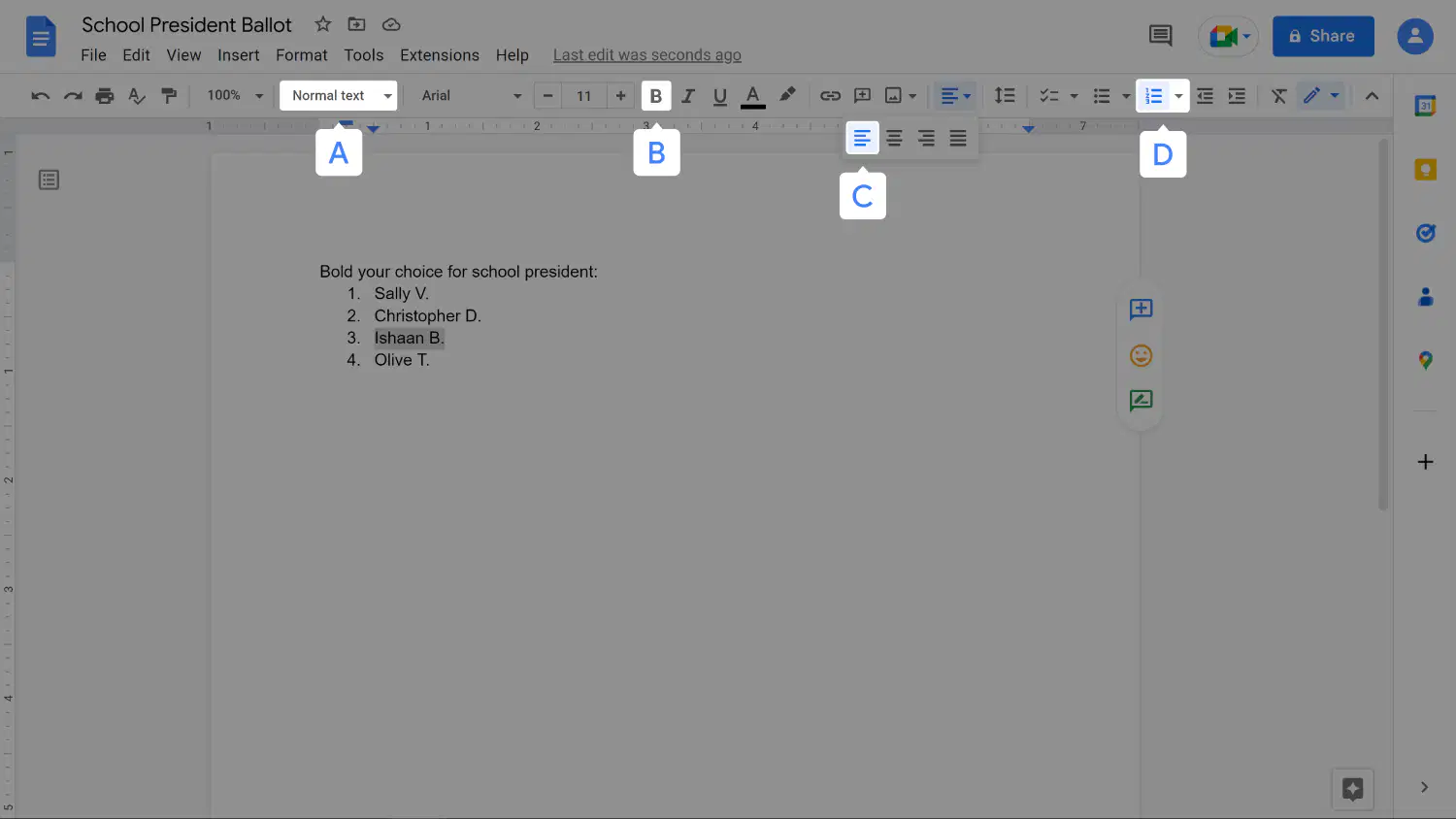The width and height of the screenshot is (1456, 819).
Task: Suggest edits from the page margin
Action: [x=1141, y=400]
